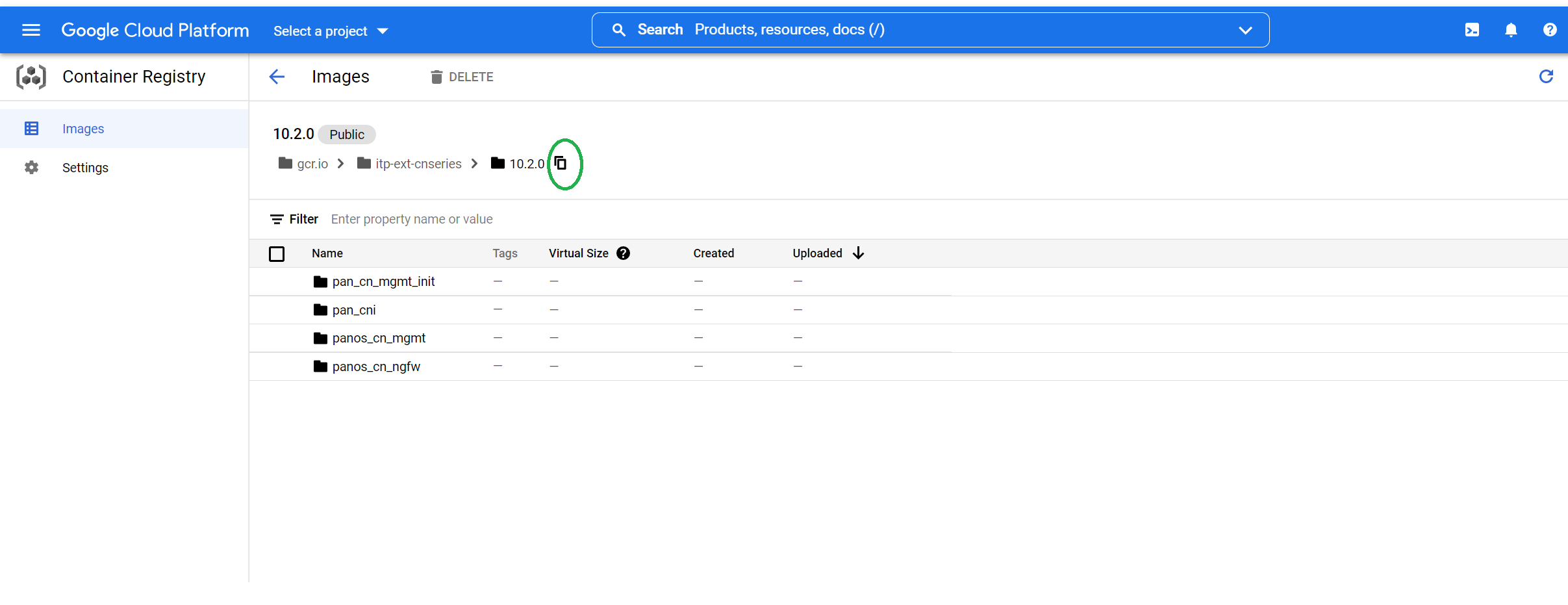Toggle the select-all images checkbox
The image size is (1568, 605).
(x=277, y=253)
